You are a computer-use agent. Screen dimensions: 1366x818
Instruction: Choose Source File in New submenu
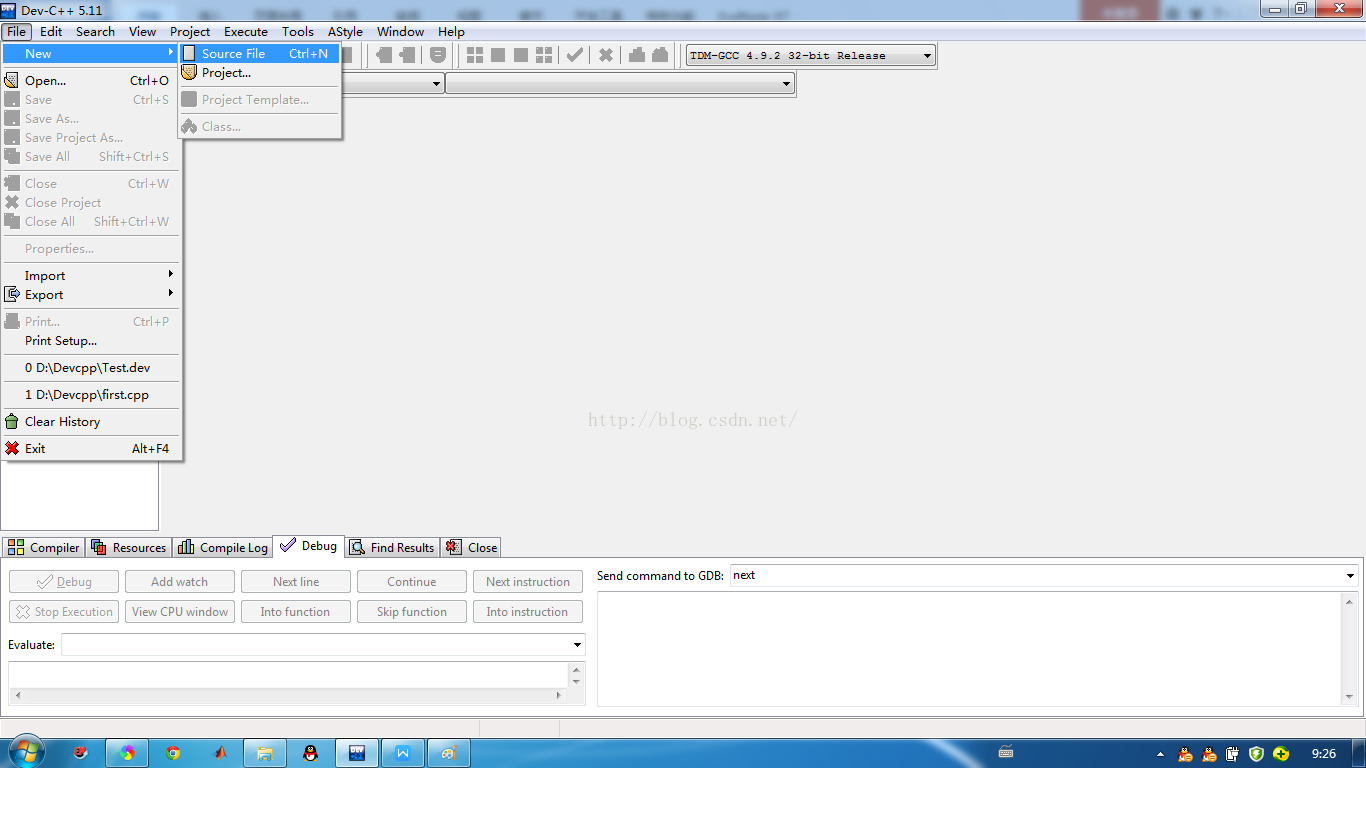coord(260,53)
